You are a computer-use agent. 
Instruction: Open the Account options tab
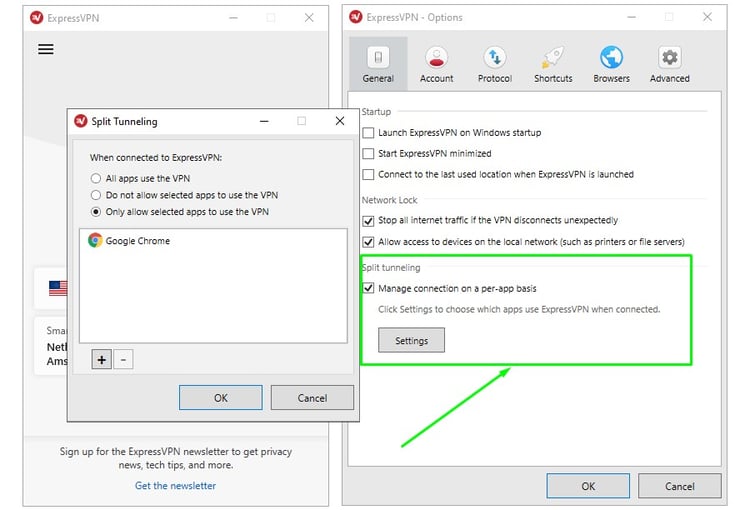click(436, 64)
